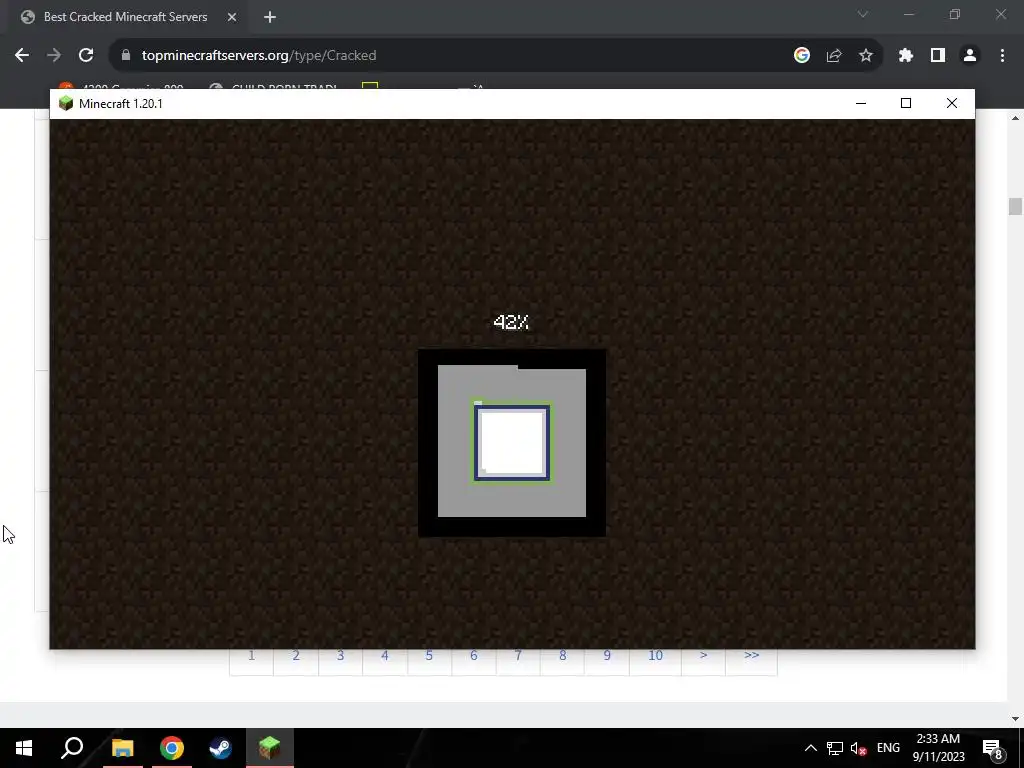Go to page 6 of server list

tap(473, 656)
